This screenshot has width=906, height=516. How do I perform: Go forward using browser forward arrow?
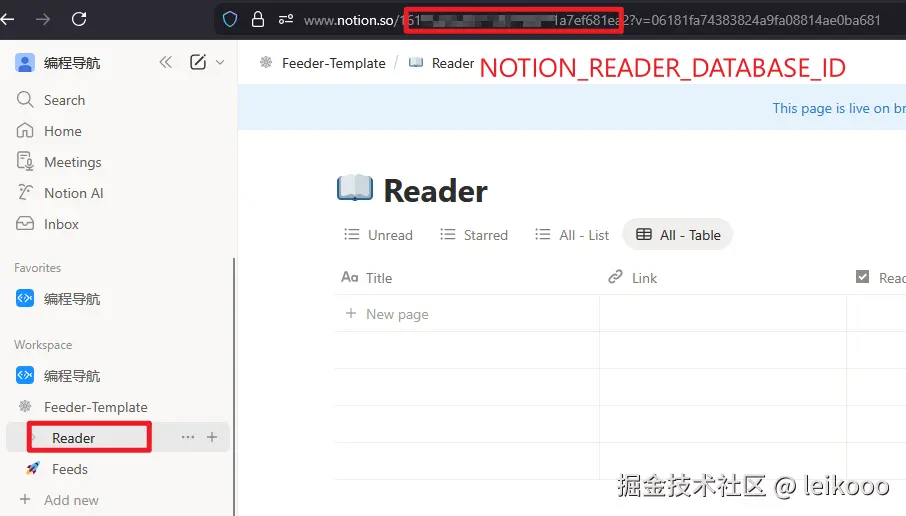point(43,20)
